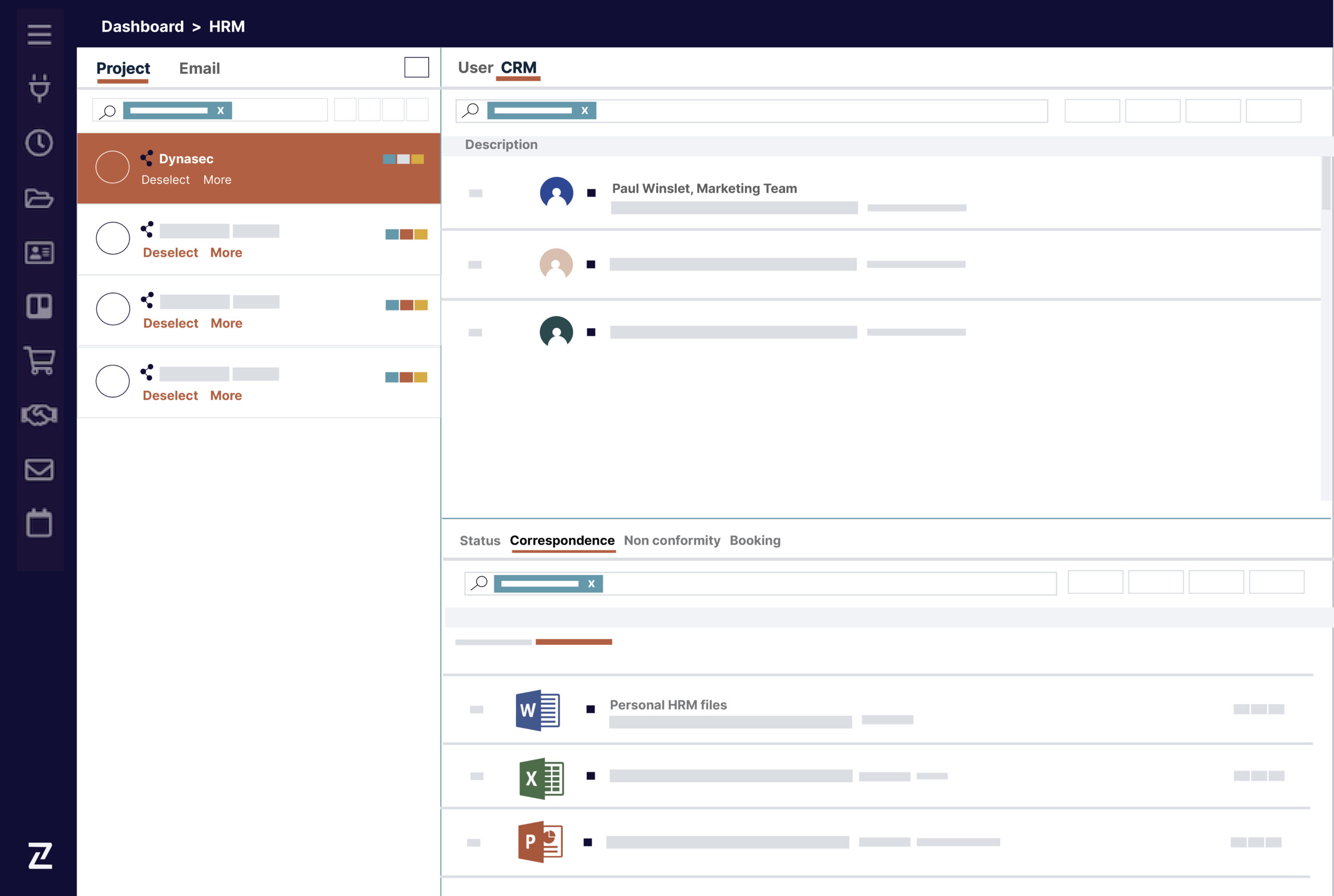Screen dimensions: 1334x896
Task: Click the beige user avatar in the CRM list
Action: coord(556,264)
